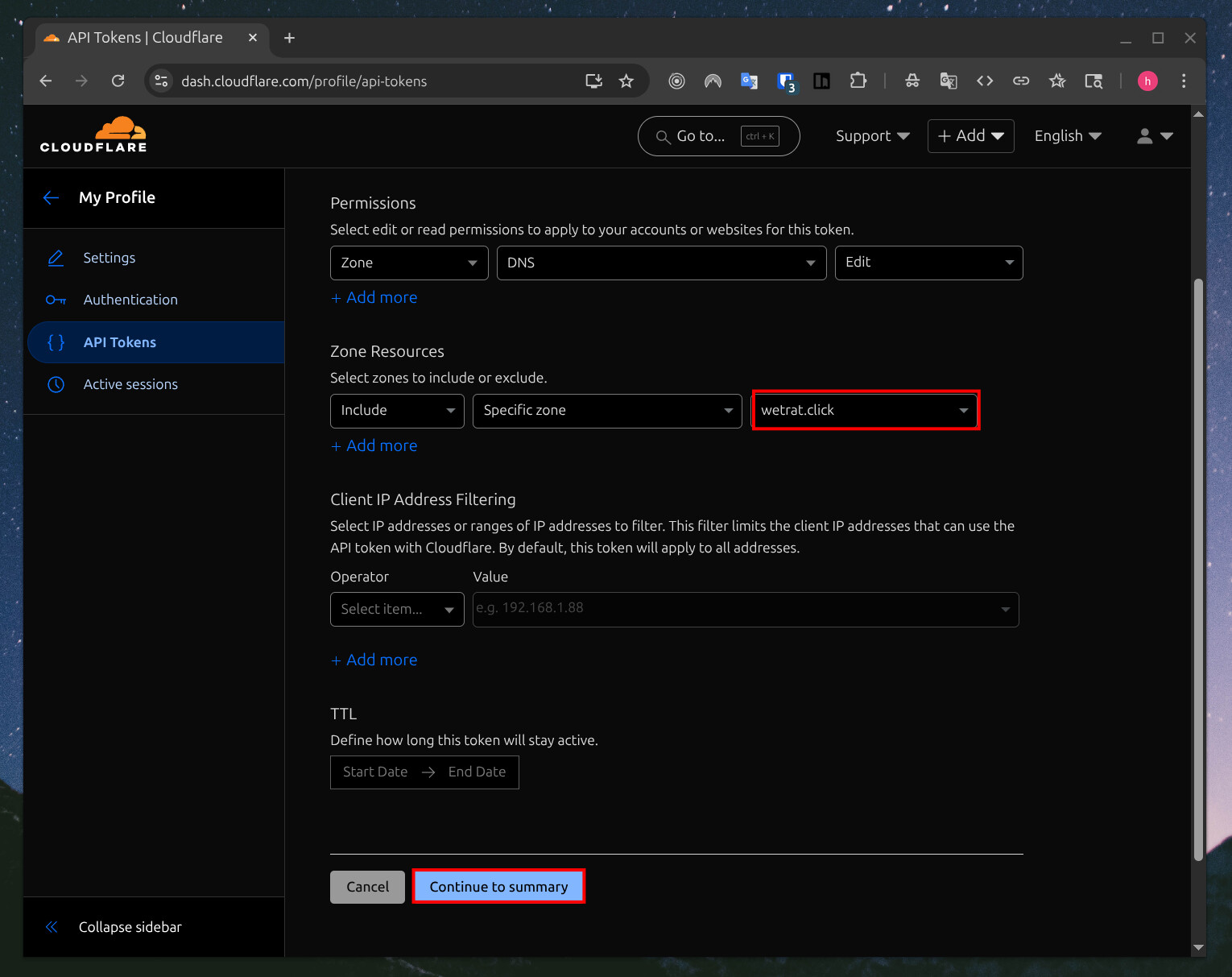Click the double chevron collapse icon
Image resolution: width=1232 pixels, height=977 pixels.
tap(52, 927)
